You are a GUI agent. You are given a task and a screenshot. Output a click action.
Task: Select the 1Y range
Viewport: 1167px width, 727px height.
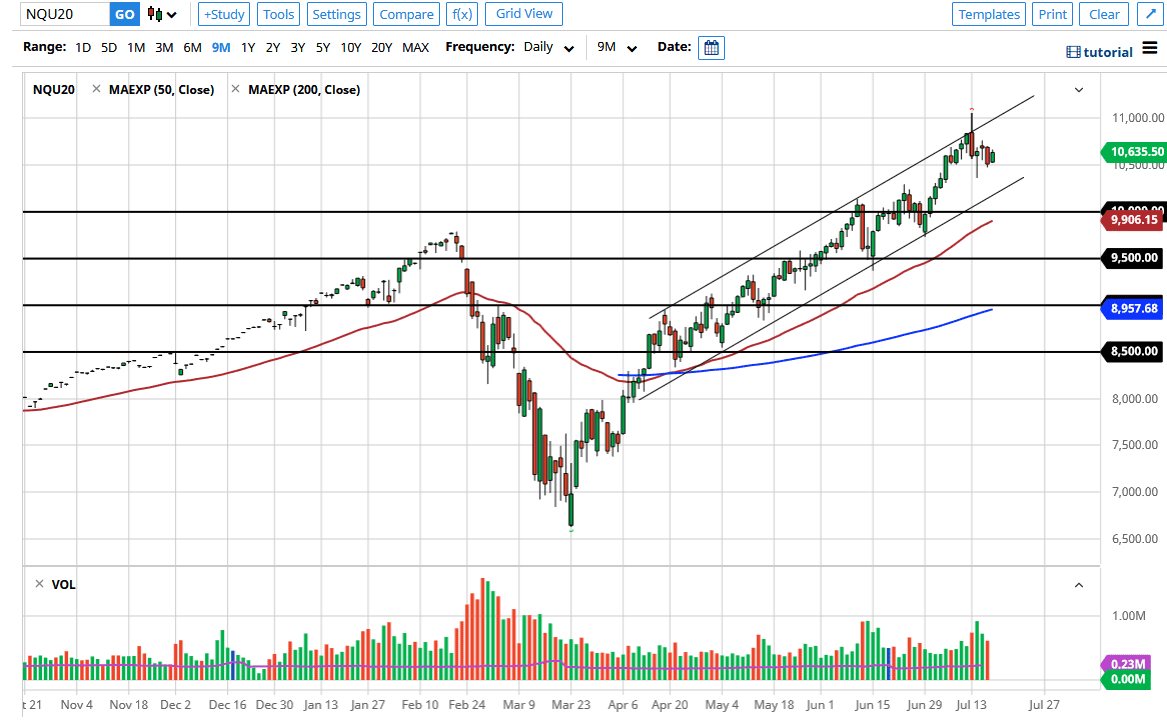[248, 47]
